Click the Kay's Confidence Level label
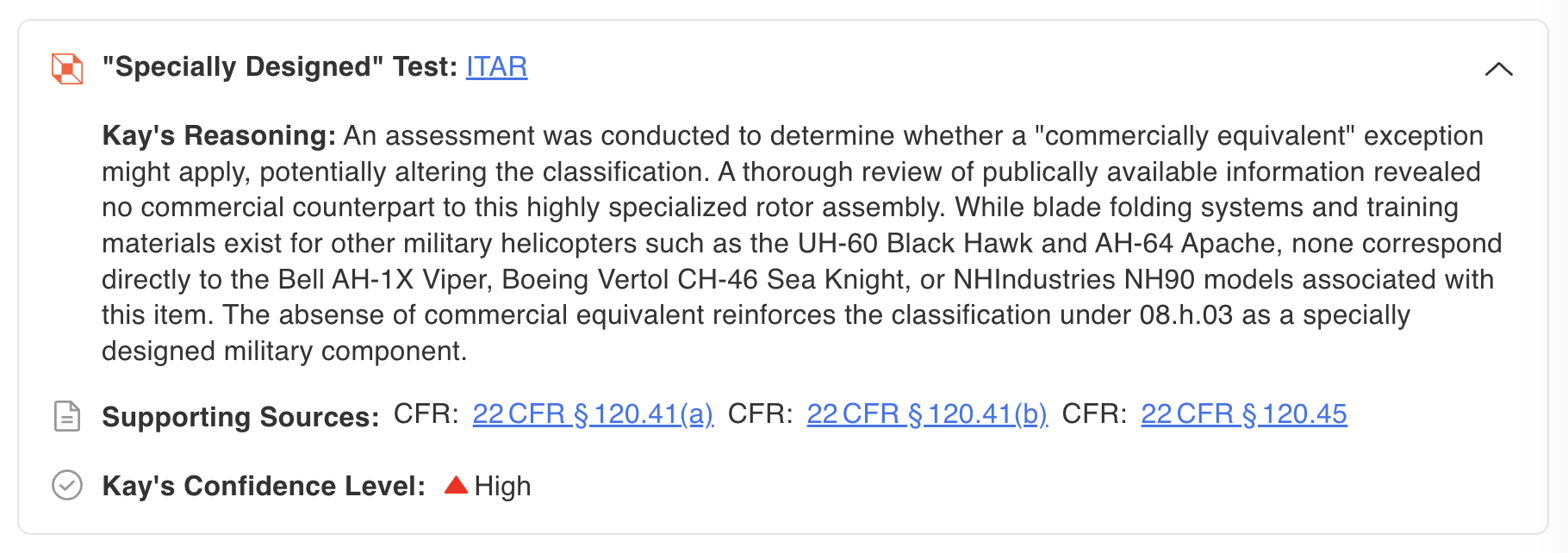The height and width of the screenshot is (553, 1568). pyautogui.click(x=264, y=487)
